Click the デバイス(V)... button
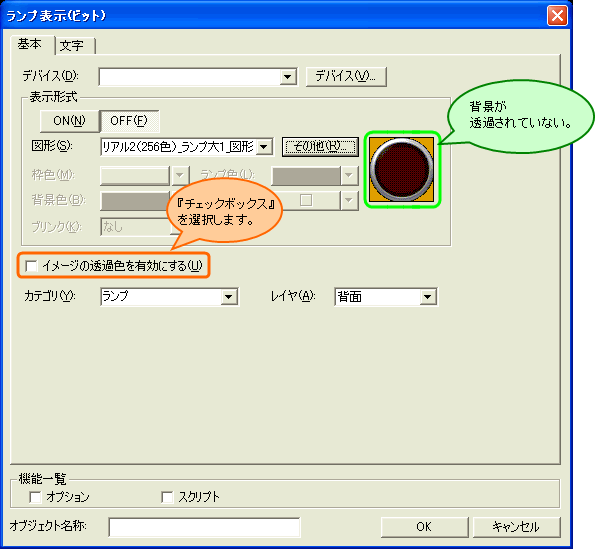 coord(346,77)
